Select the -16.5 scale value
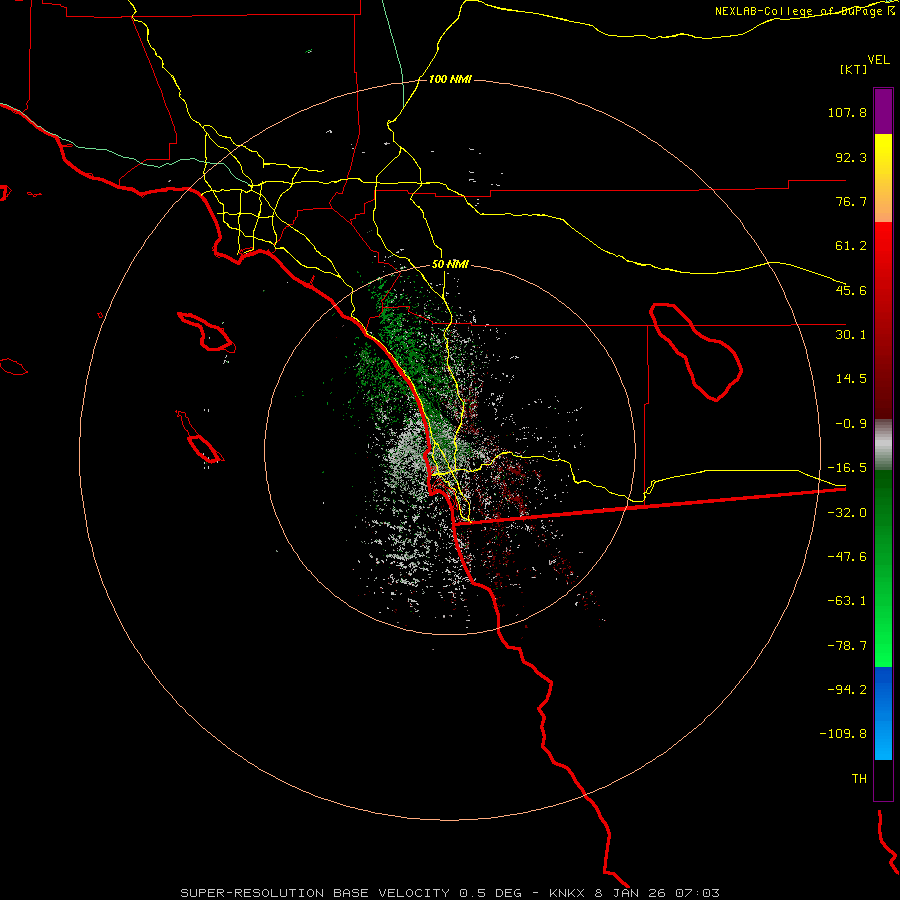The image size is (900, 900). pyautogui.click(x=847, y=468)
